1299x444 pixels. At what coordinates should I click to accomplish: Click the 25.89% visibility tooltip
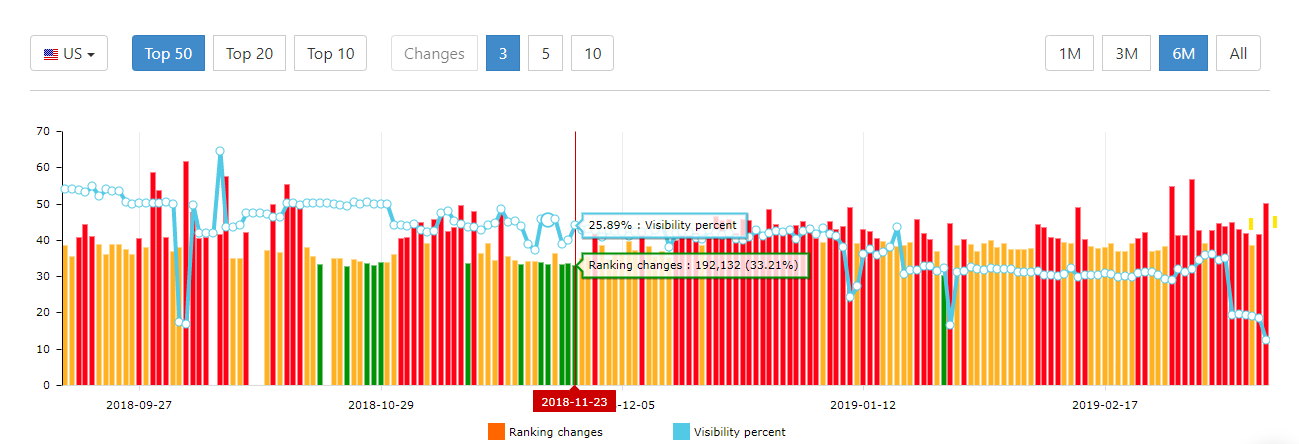pos(663,225)
